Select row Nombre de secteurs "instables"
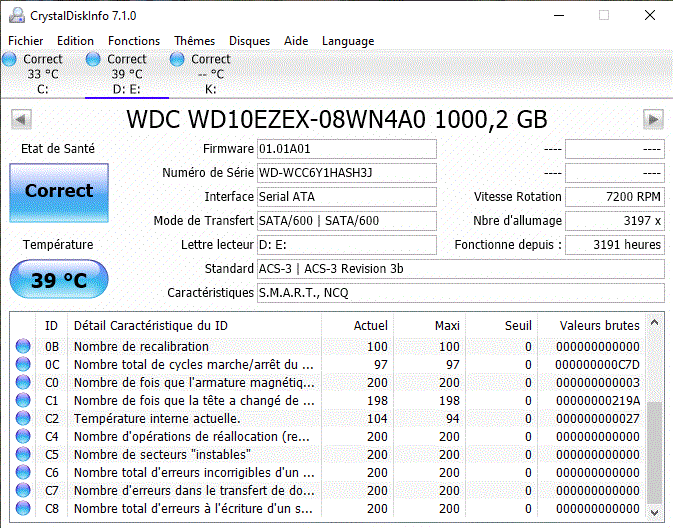673x528 pixels. (x=329, y=455)
